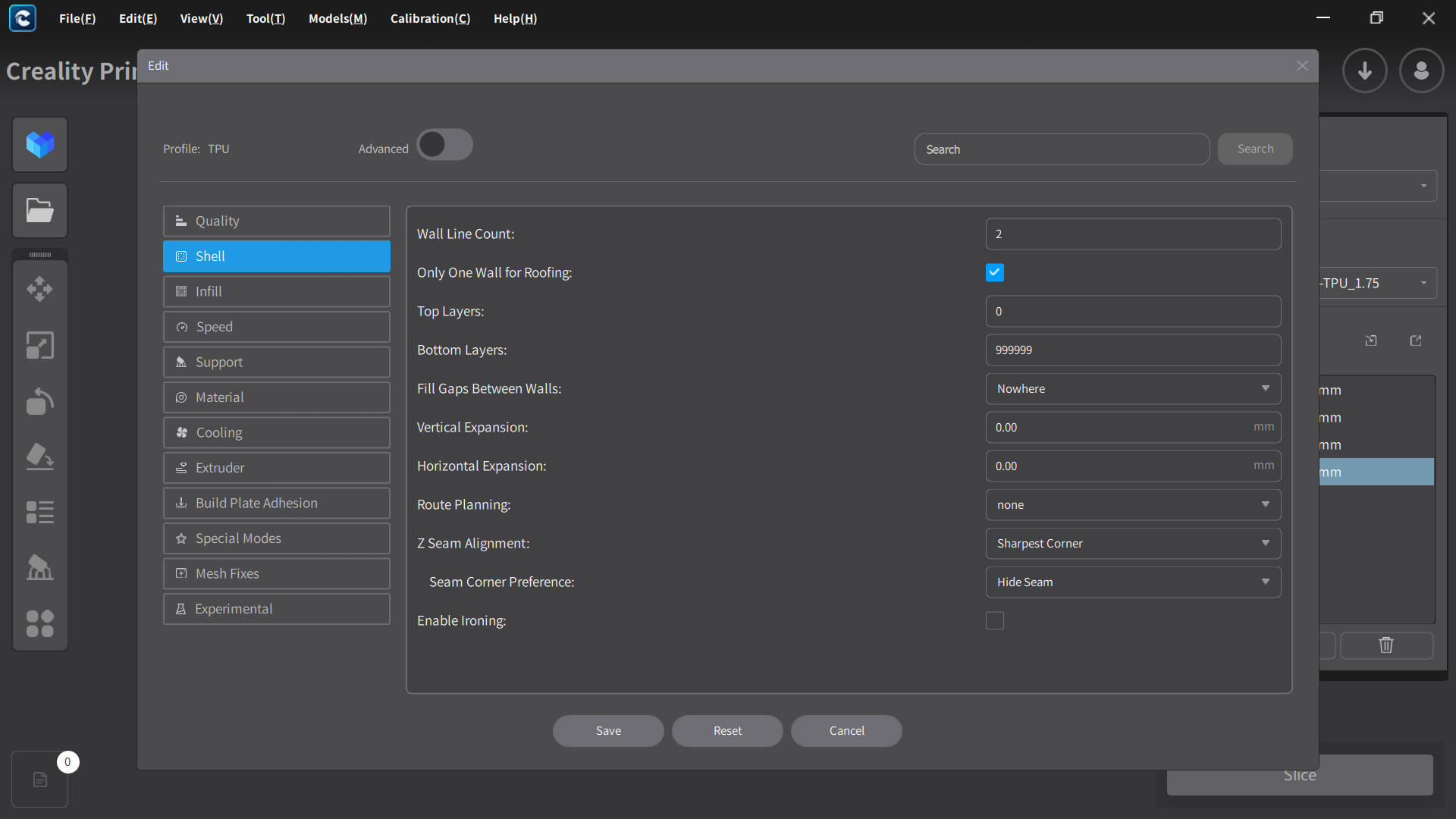This screenshot has width=1456, height=819.
Task: Open the Models menu
Action: pos(337,18)
